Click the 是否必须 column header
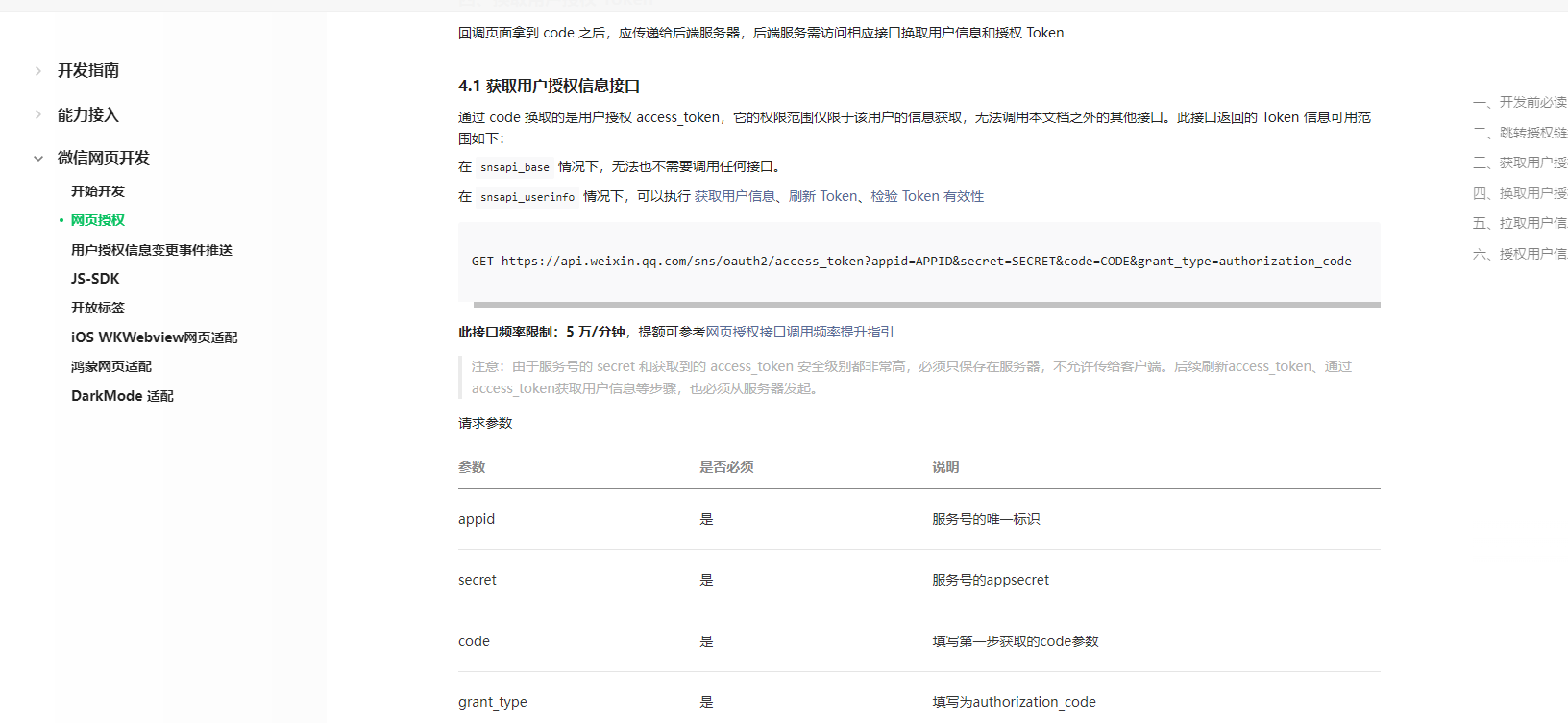This screenshot has height=723, width=1568. 726,467
